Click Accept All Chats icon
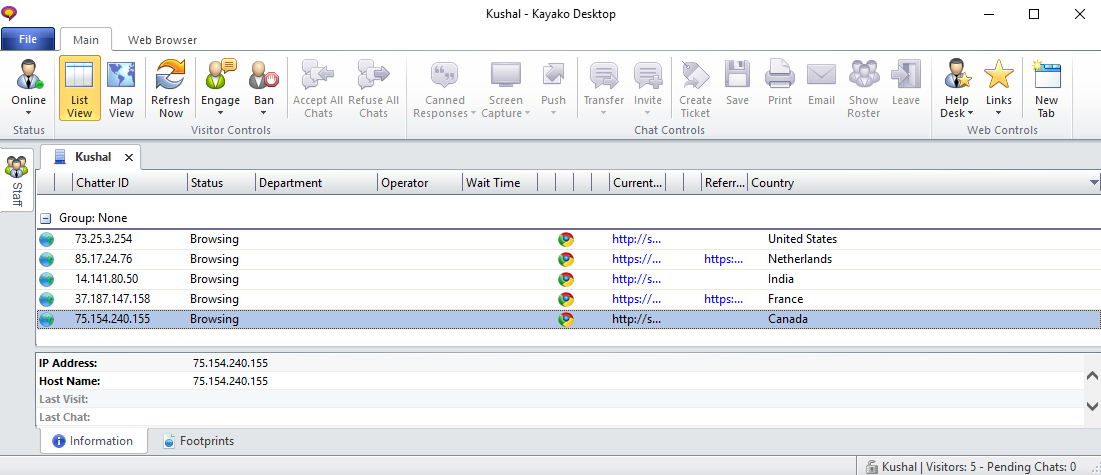The width and height of the screenshot is (1101, 475). (318, 74)
